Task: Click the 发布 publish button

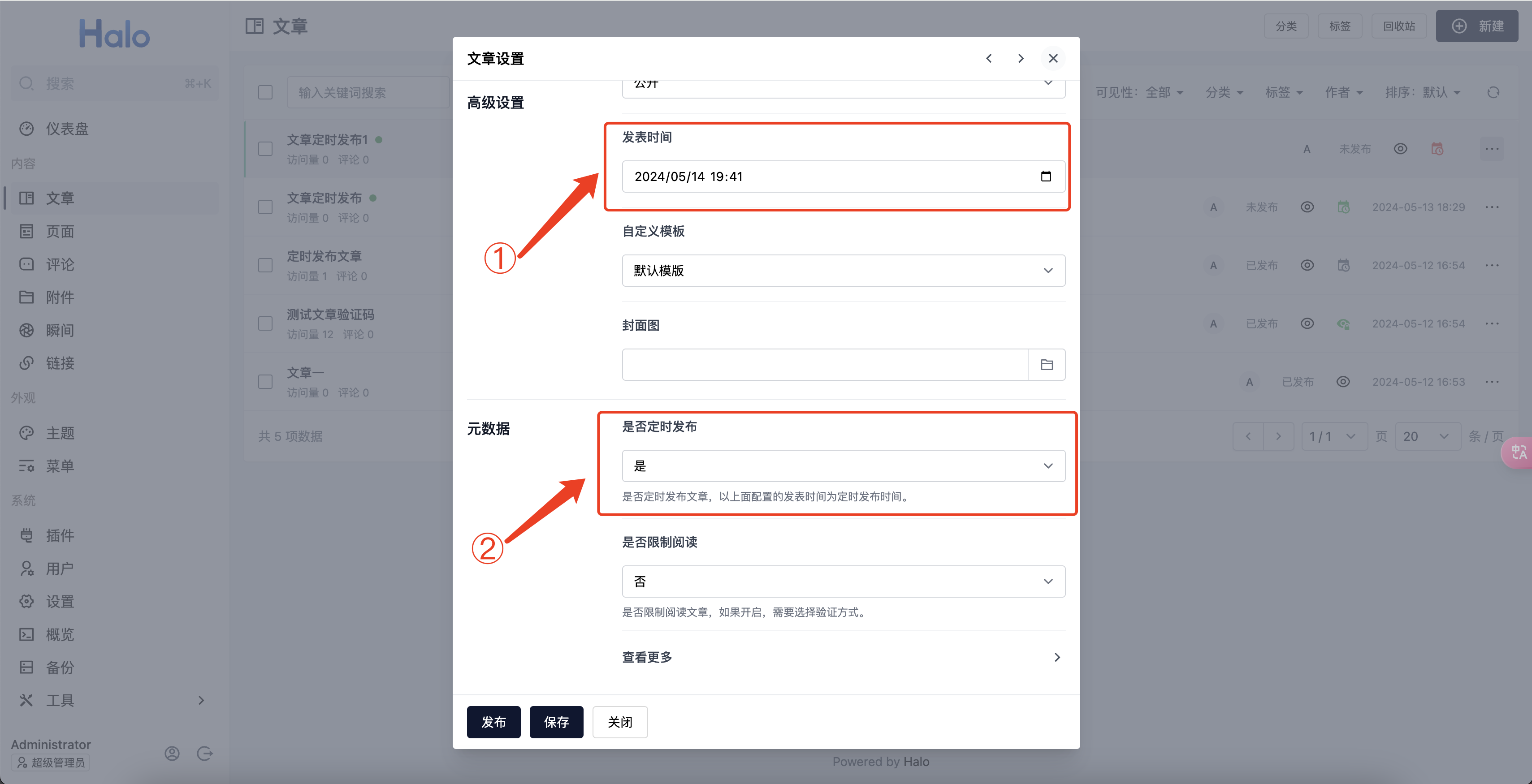Action: 493,722
